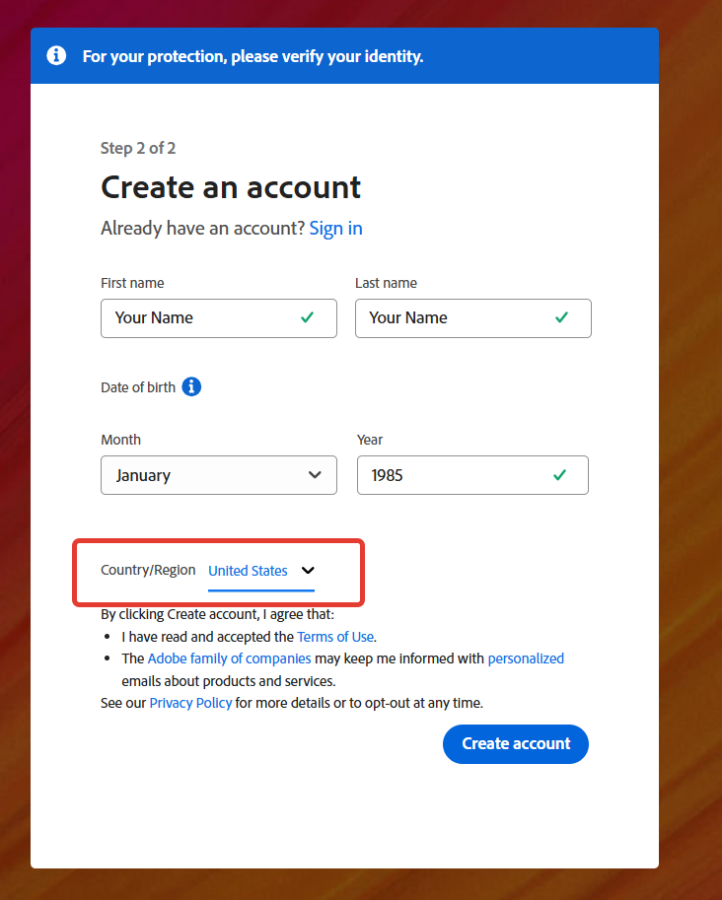Click the chevron arrow in Month dropdown

(x=315, y=475)
